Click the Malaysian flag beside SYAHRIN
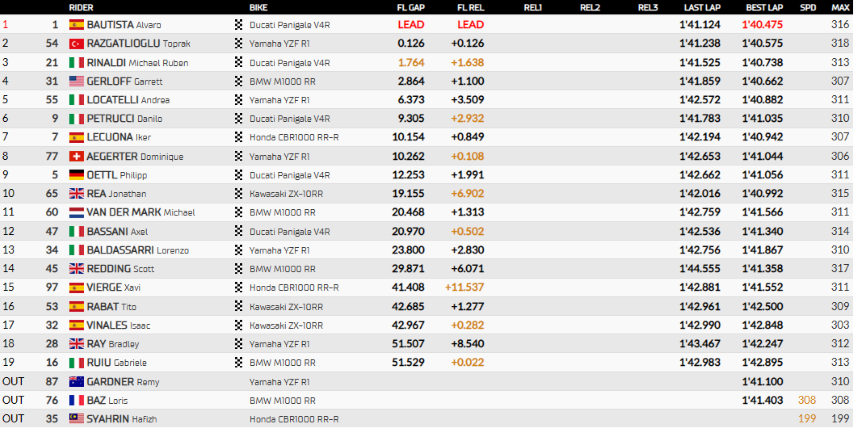854x429 pixels. [x=76, y=419]
